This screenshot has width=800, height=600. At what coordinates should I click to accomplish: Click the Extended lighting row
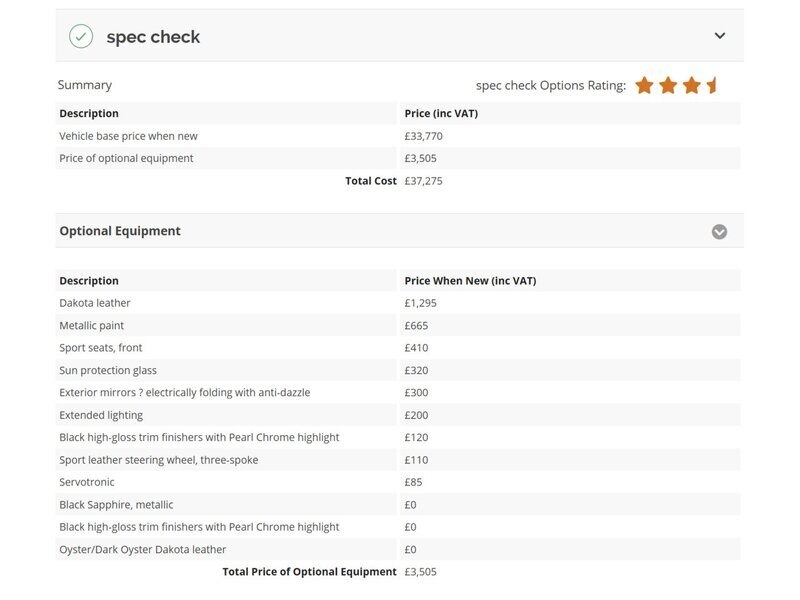point(398,415)
